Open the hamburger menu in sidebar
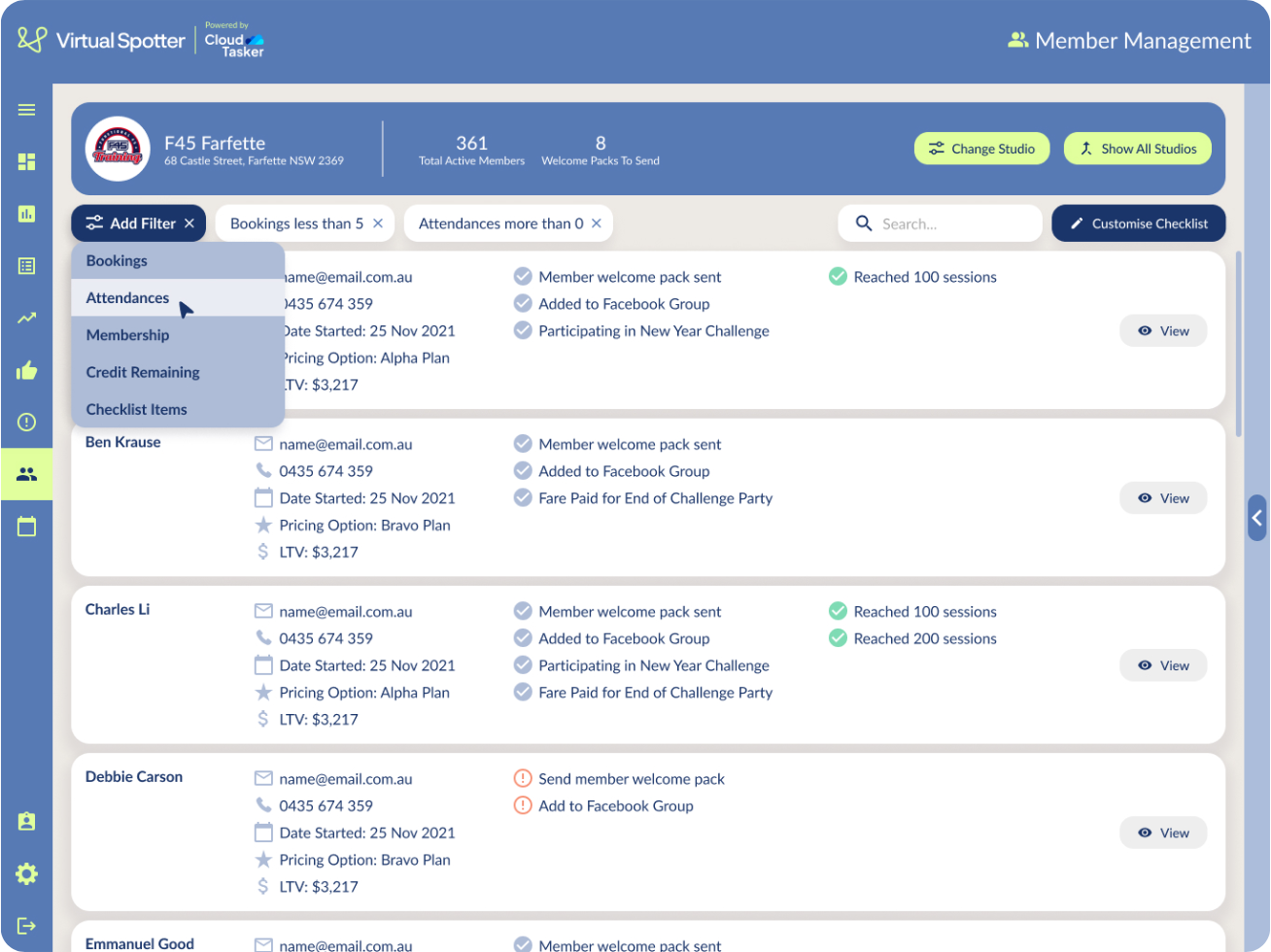This screenshot has width=1271, height=952. coord(26,110)
